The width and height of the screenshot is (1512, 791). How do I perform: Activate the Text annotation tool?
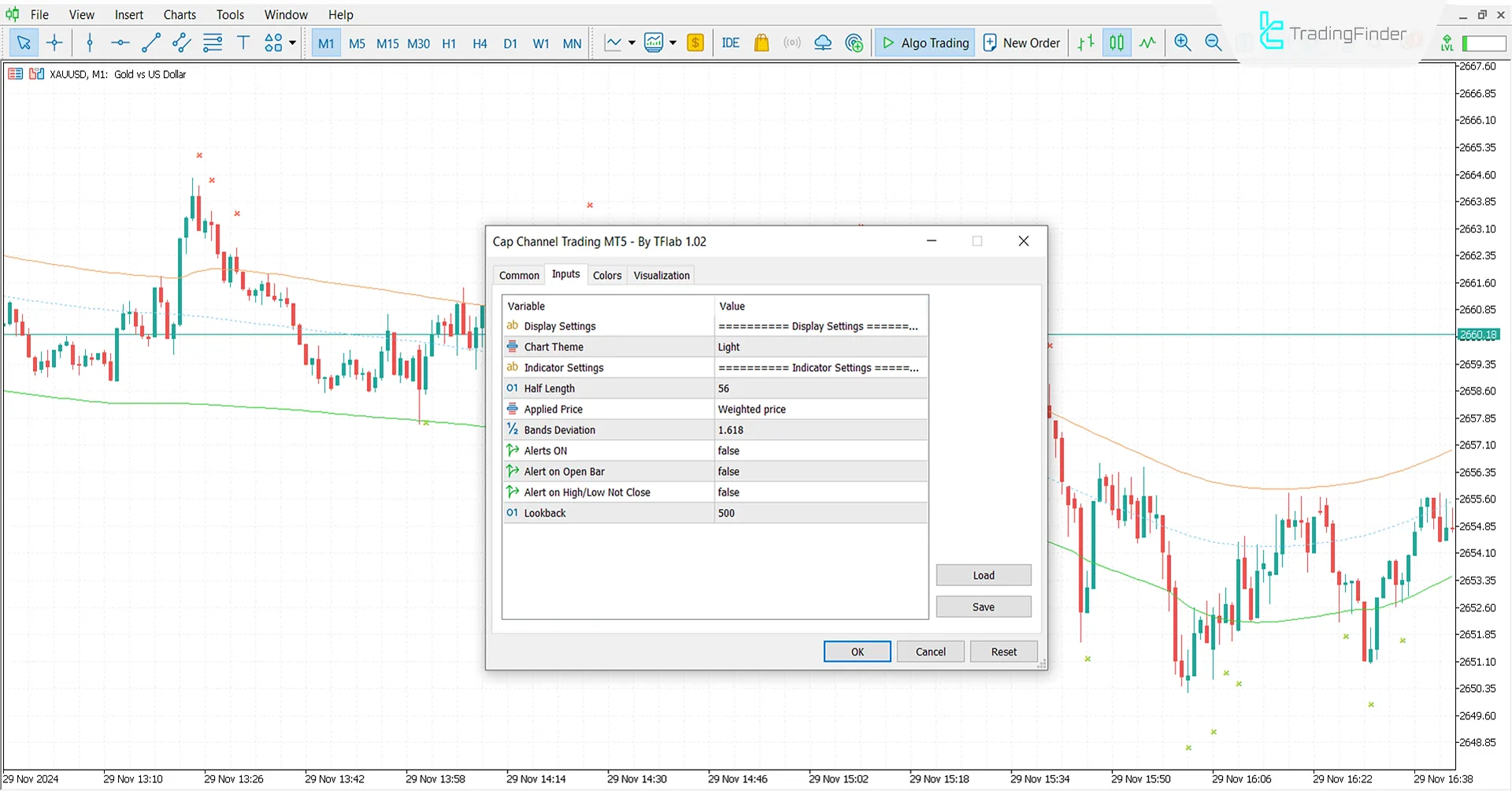pyautogui.click(x=243, y=43)
